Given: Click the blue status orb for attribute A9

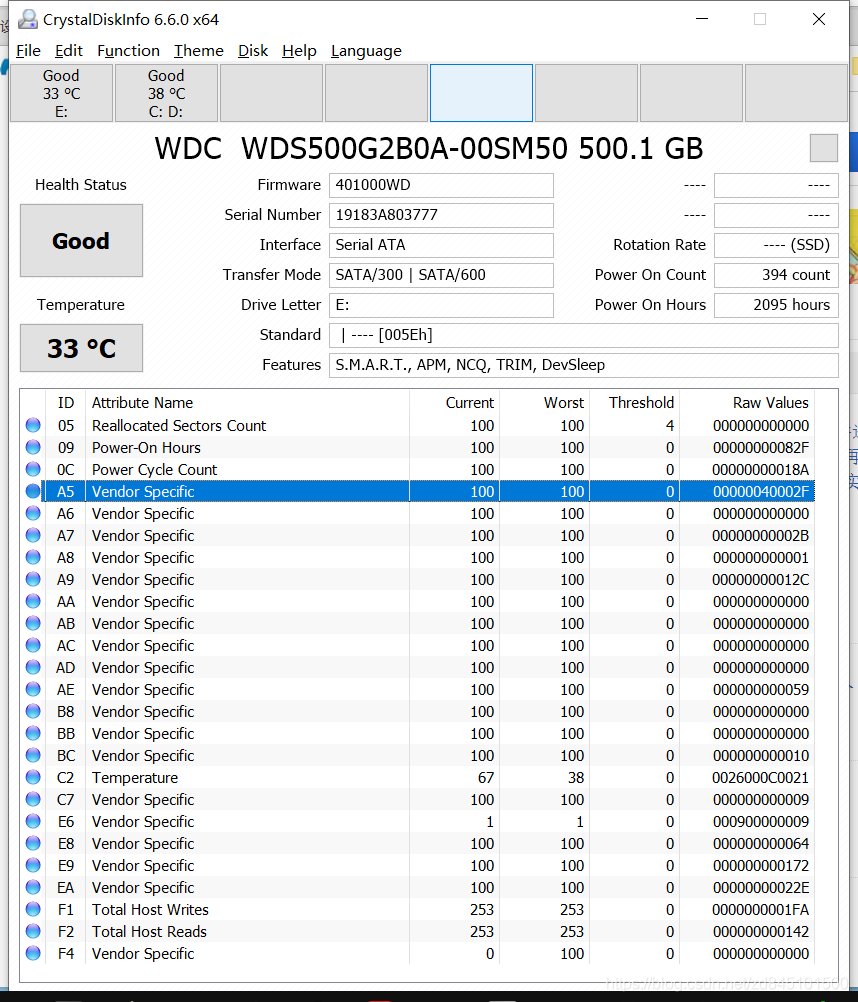Looking at the screenshot, I should [x=33, y=579].
